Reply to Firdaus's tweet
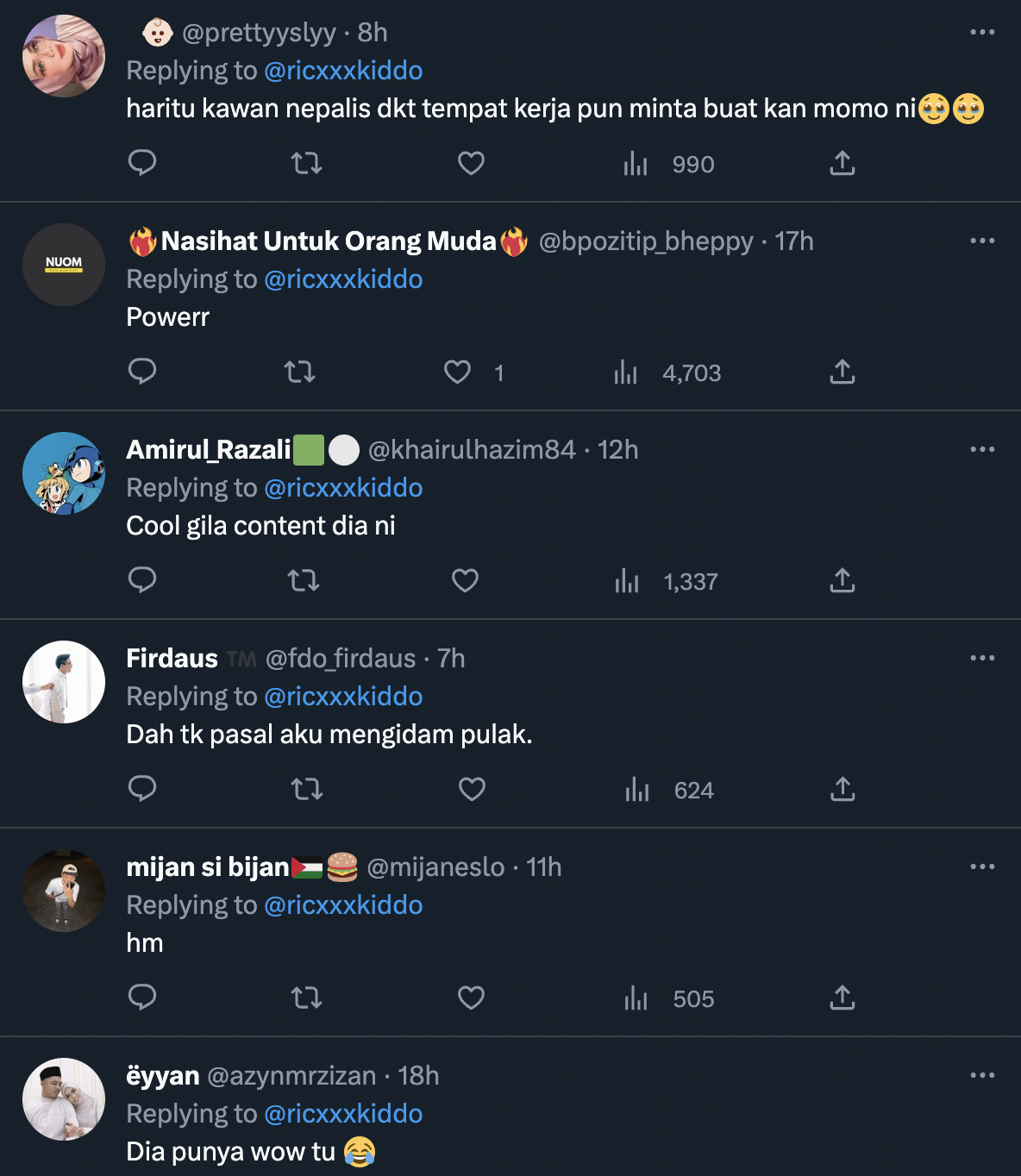Screen dimensions: 1021x1176 [x=142, y=788]
